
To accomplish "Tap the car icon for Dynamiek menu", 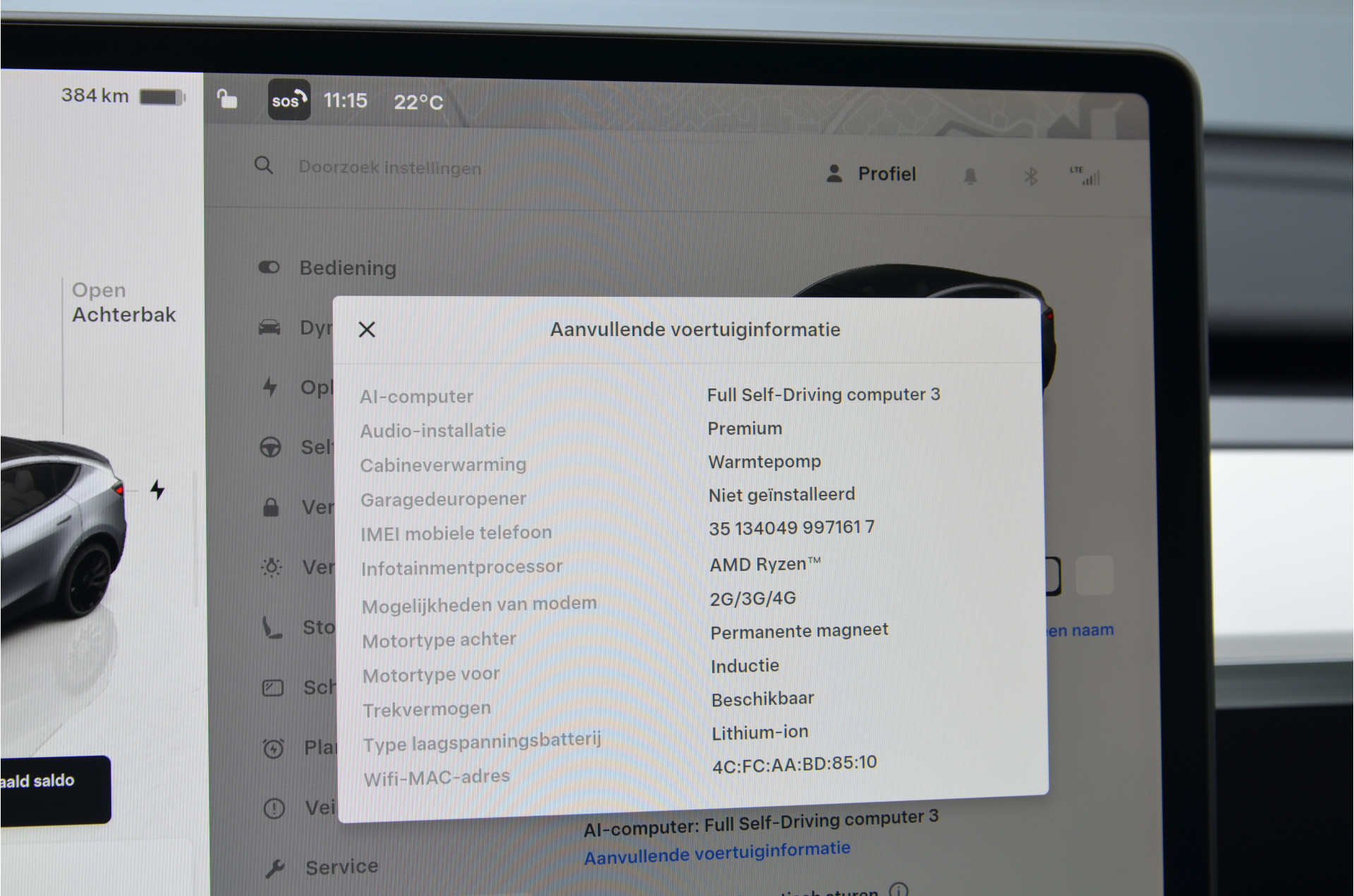I will [269, 327].
